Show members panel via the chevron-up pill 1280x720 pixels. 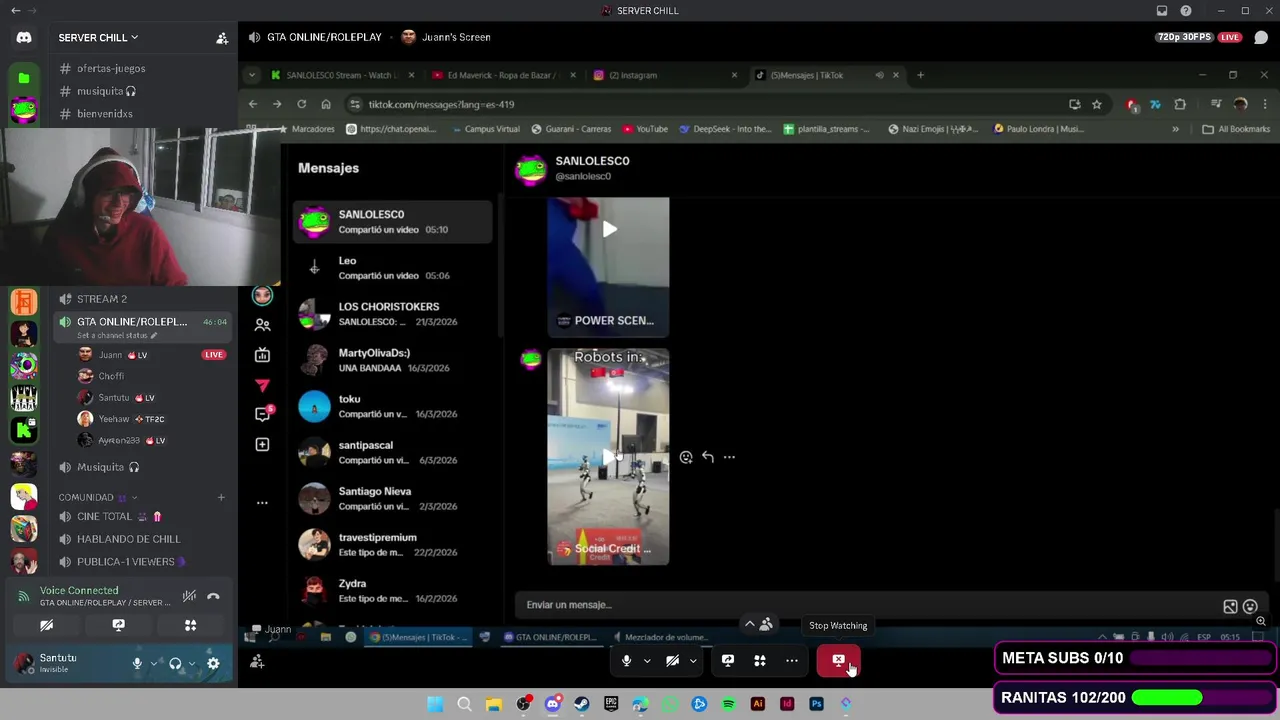pos(758,624)
